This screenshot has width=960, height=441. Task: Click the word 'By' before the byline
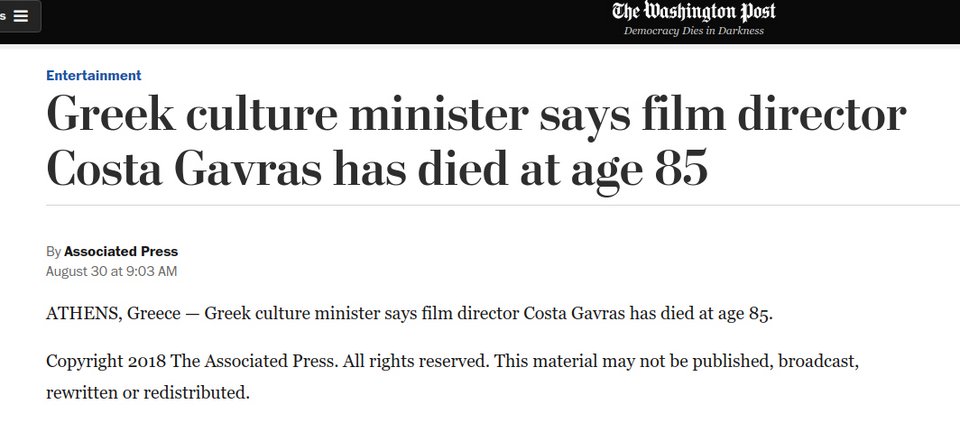(x=53, y=252)
